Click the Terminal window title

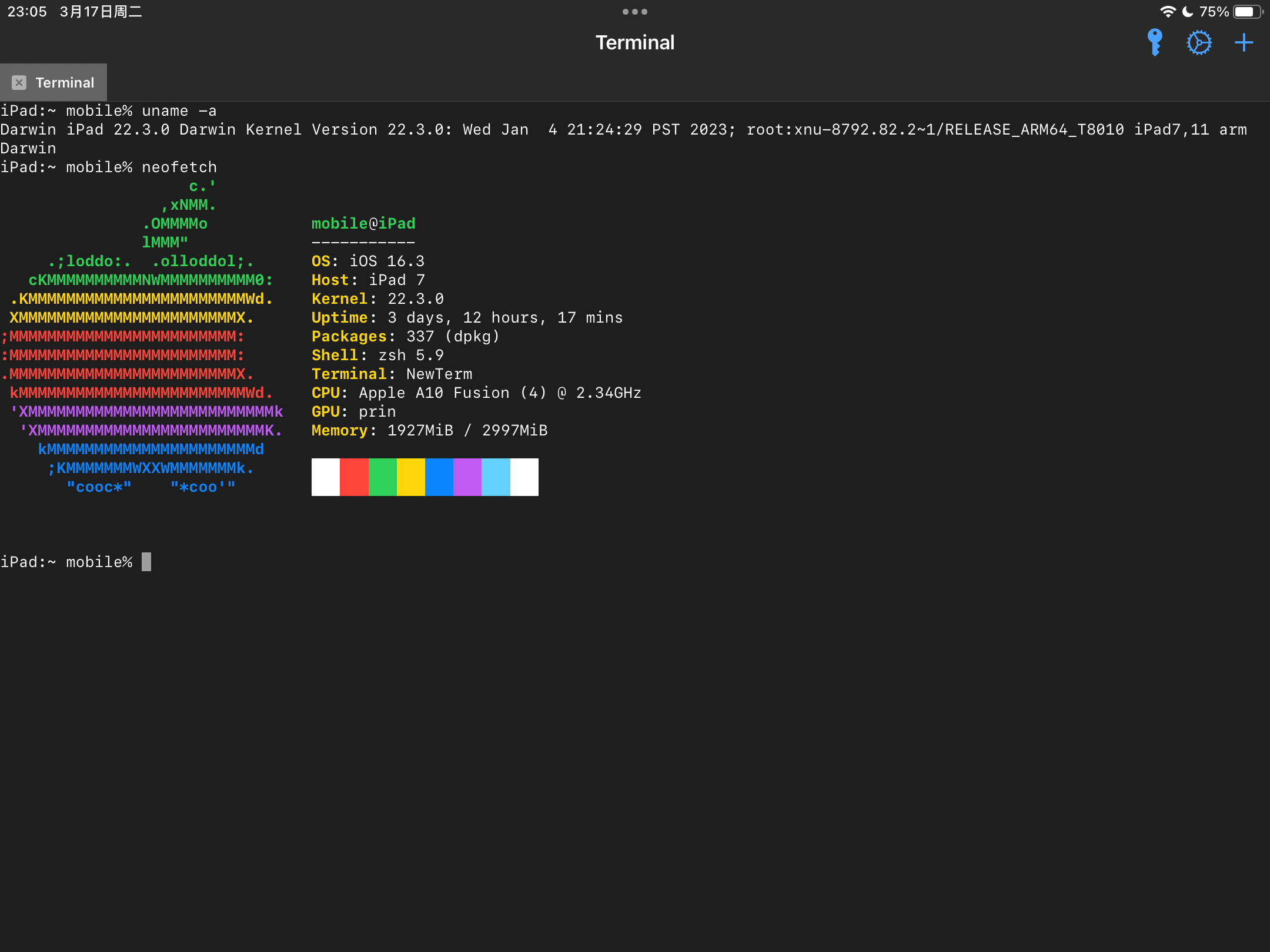click(635, 42)
